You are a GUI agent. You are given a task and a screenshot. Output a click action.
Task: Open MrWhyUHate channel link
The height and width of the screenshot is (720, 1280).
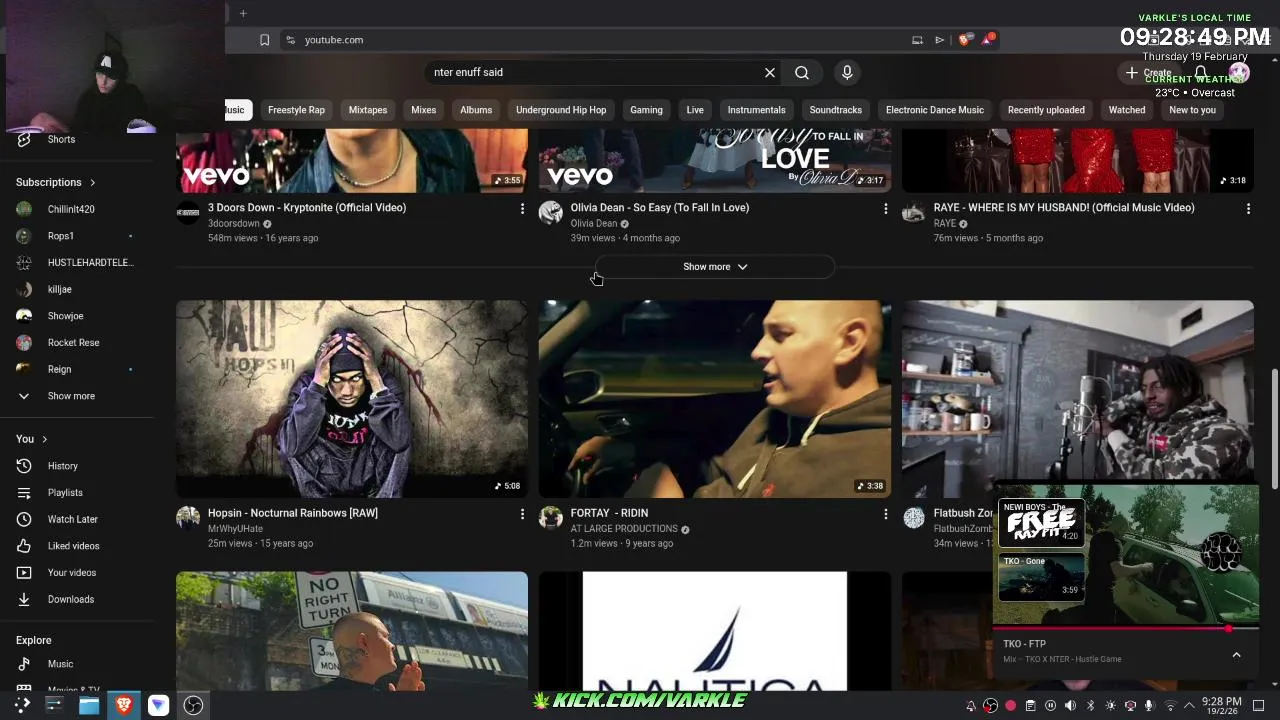point(235,529)
